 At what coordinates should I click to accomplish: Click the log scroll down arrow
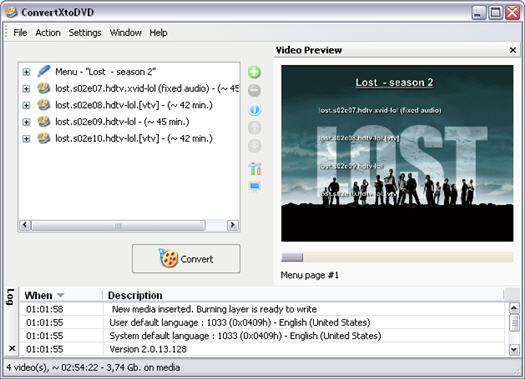(514, 350)
